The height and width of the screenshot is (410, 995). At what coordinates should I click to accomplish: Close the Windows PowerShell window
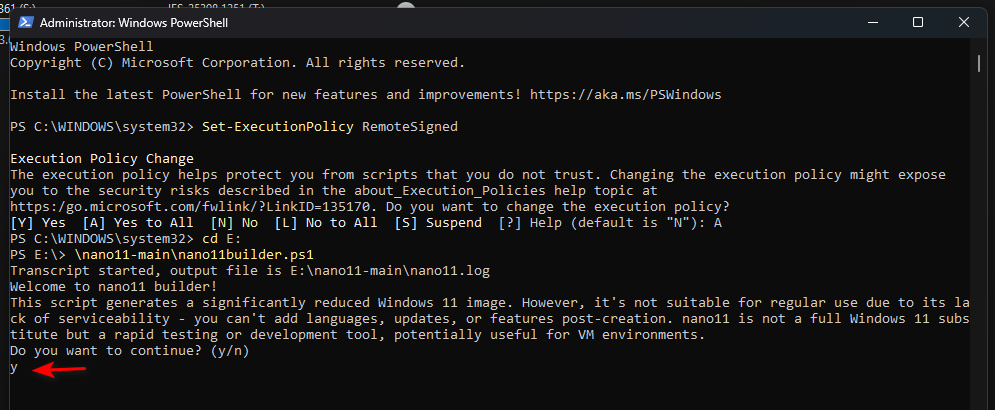[964, 22]
